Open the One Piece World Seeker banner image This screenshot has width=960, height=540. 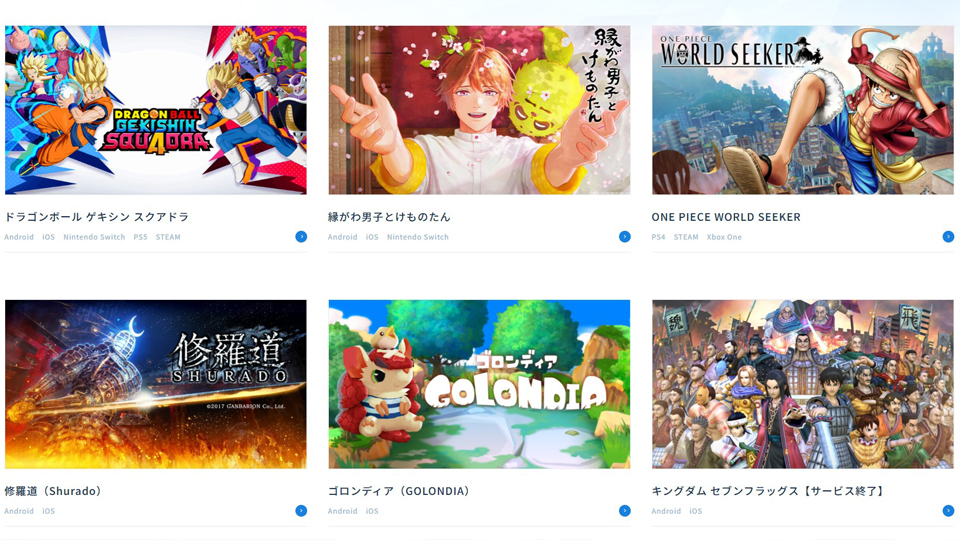coord(803,110)
